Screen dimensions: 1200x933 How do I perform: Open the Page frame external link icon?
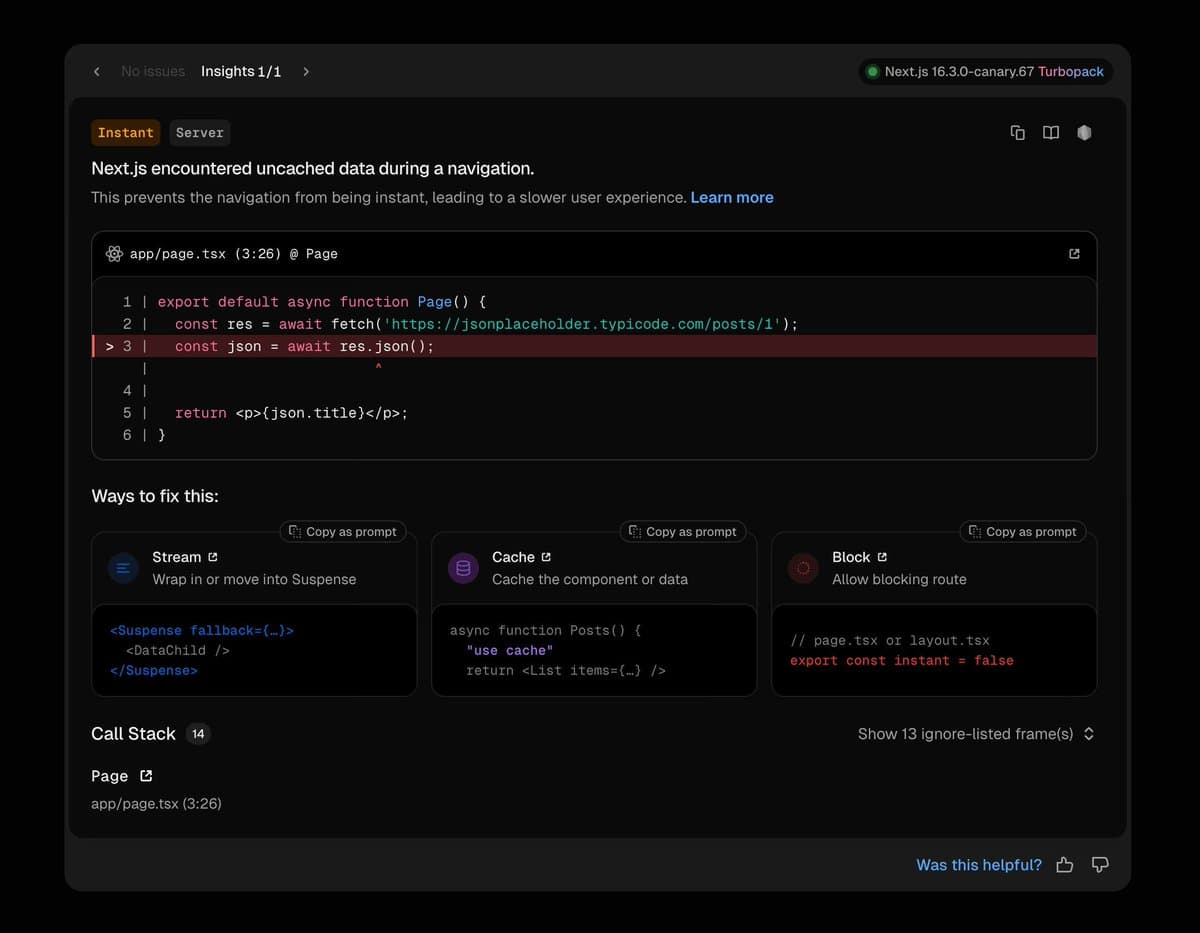[147, 776]
